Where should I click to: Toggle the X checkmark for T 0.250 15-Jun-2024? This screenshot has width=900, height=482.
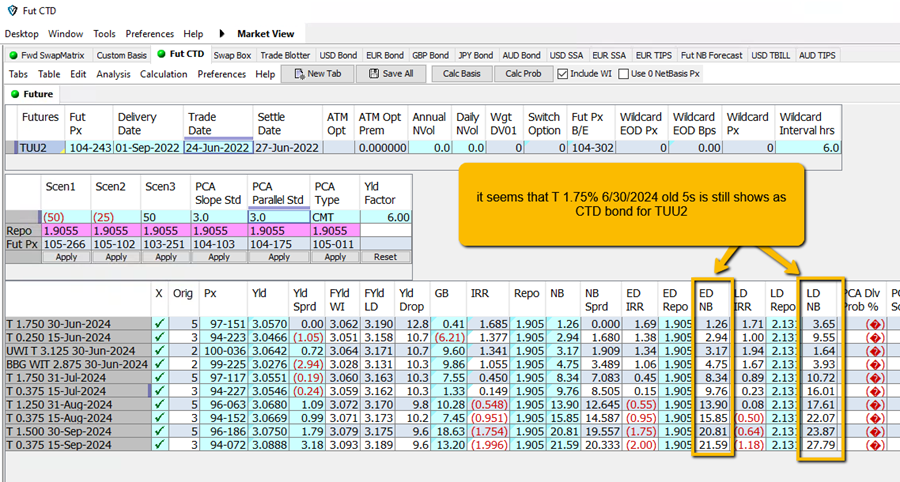[159, 337]
